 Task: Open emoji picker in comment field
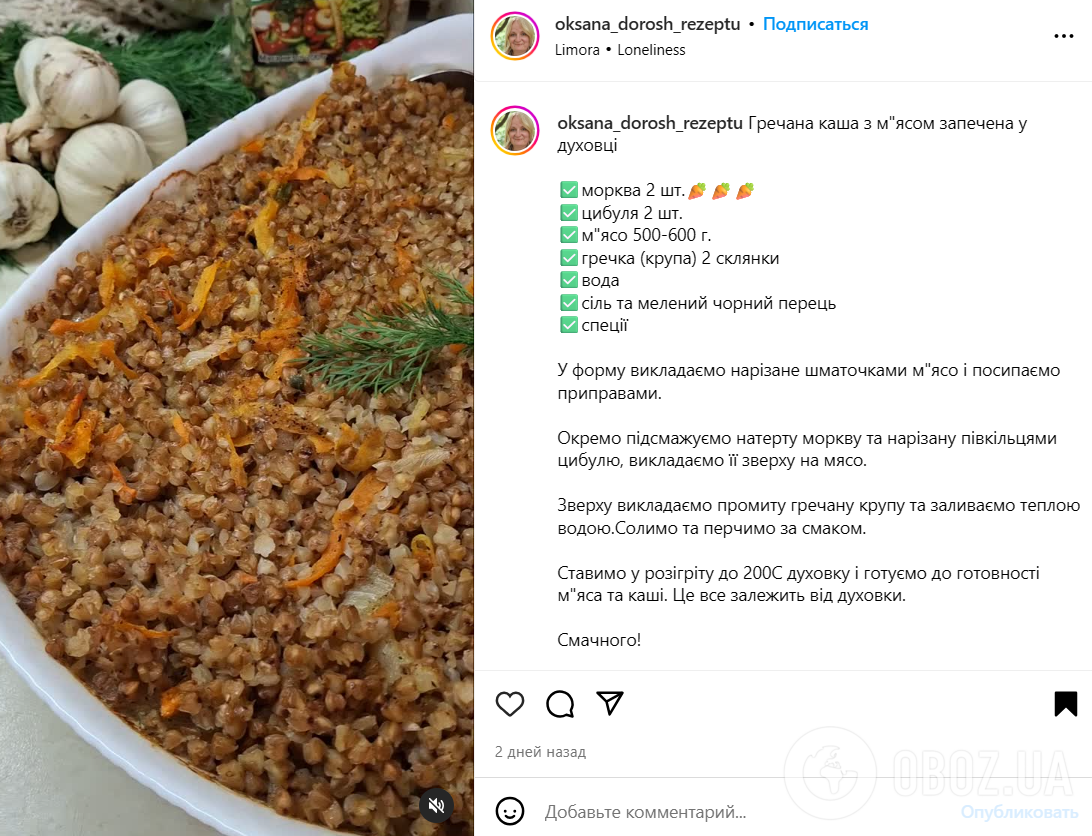510,812
